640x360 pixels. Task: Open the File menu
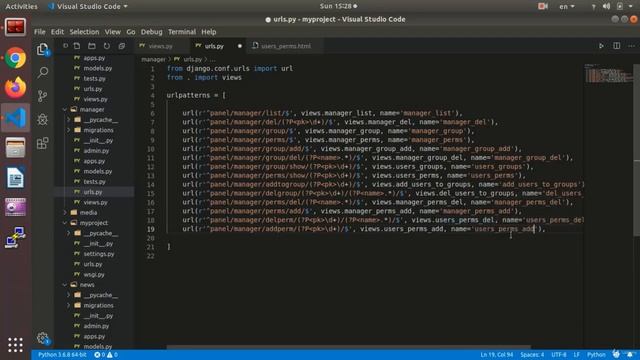click(x=40, y=32)
